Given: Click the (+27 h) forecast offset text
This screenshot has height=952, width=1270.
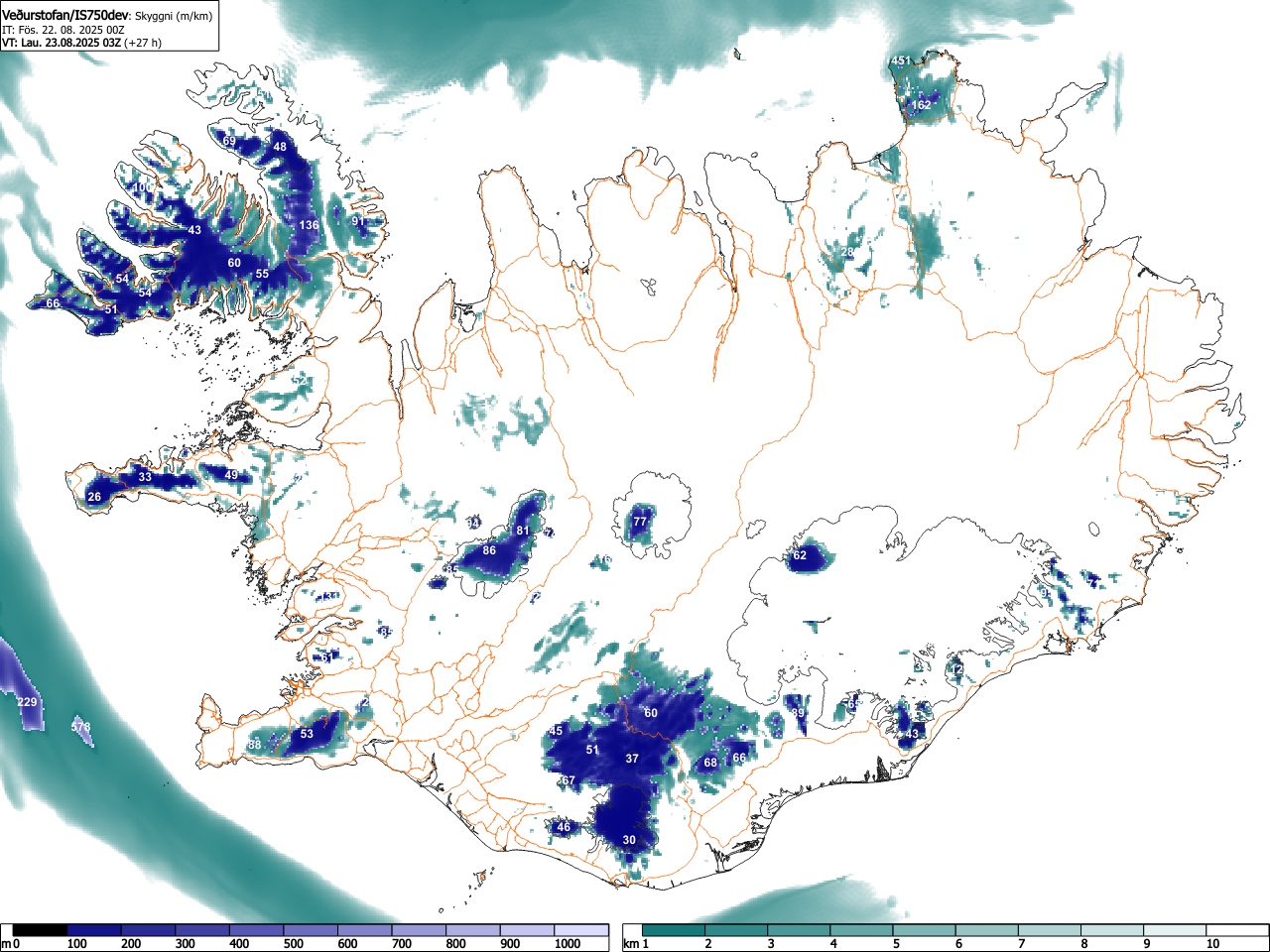Looking at the screenshot, I should 144,43.
